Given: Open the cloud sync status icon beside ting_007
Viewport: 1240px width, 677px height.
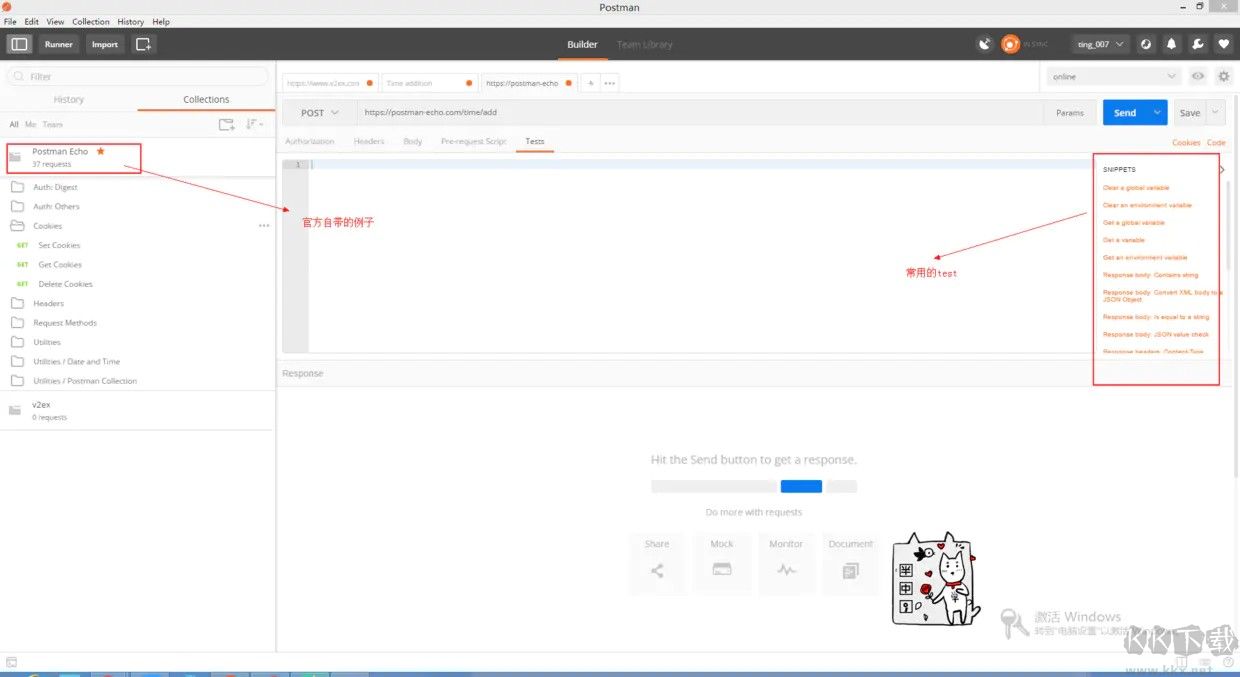Looking at the screenshot, I should [x=1146, y=44].
